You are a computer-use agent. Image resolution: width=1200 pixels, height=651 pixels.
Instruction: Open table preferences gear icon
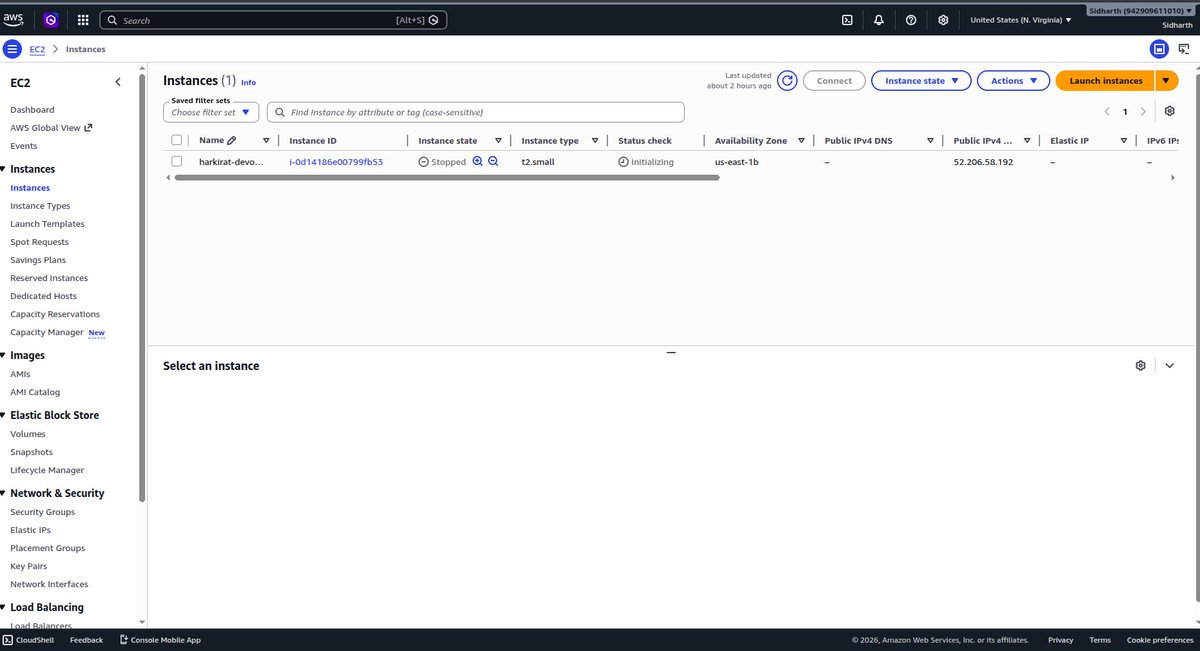click(x=1170, y=111)
